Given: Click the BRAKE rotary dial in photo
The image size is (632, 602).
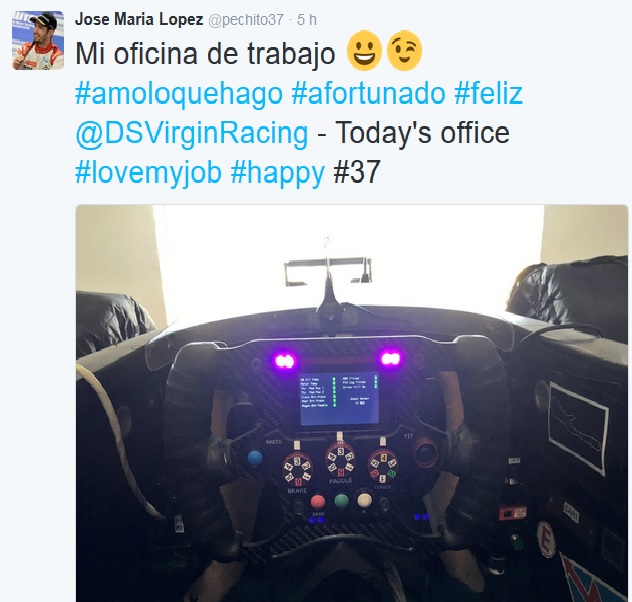Looking at the screenshot, I should [297, 469].
